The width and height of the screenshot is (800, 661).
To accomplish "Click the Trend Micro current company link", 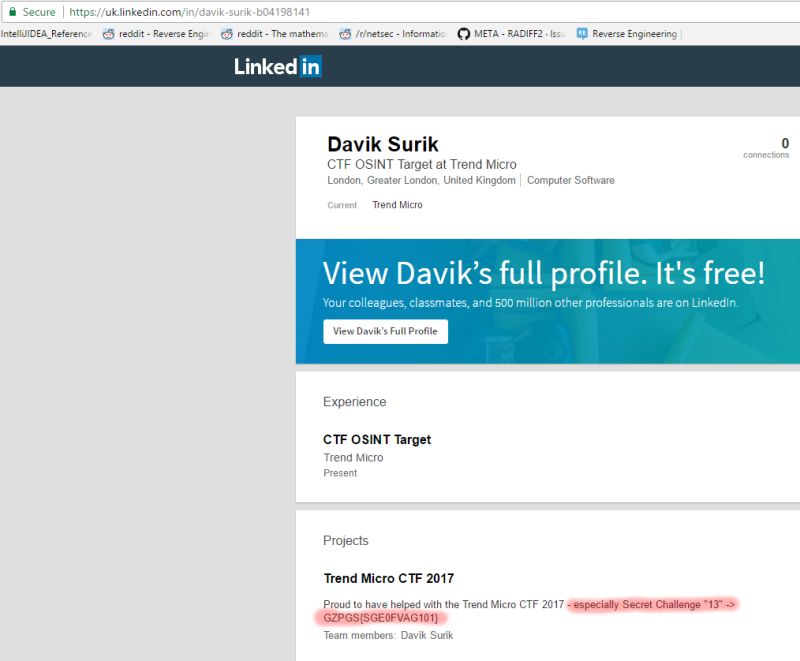I will pos(397,205).
